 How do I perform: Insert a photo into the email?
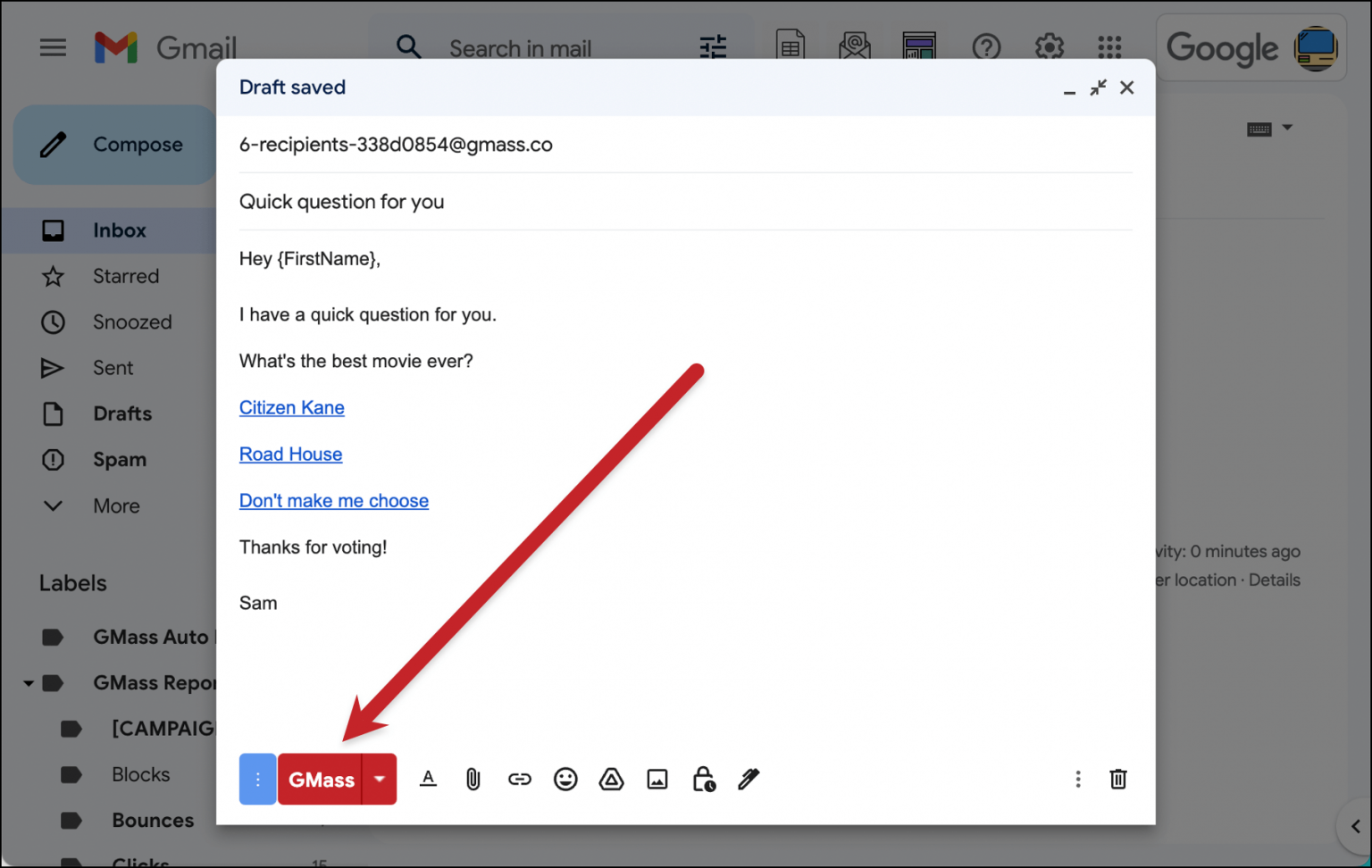[658, 779]
